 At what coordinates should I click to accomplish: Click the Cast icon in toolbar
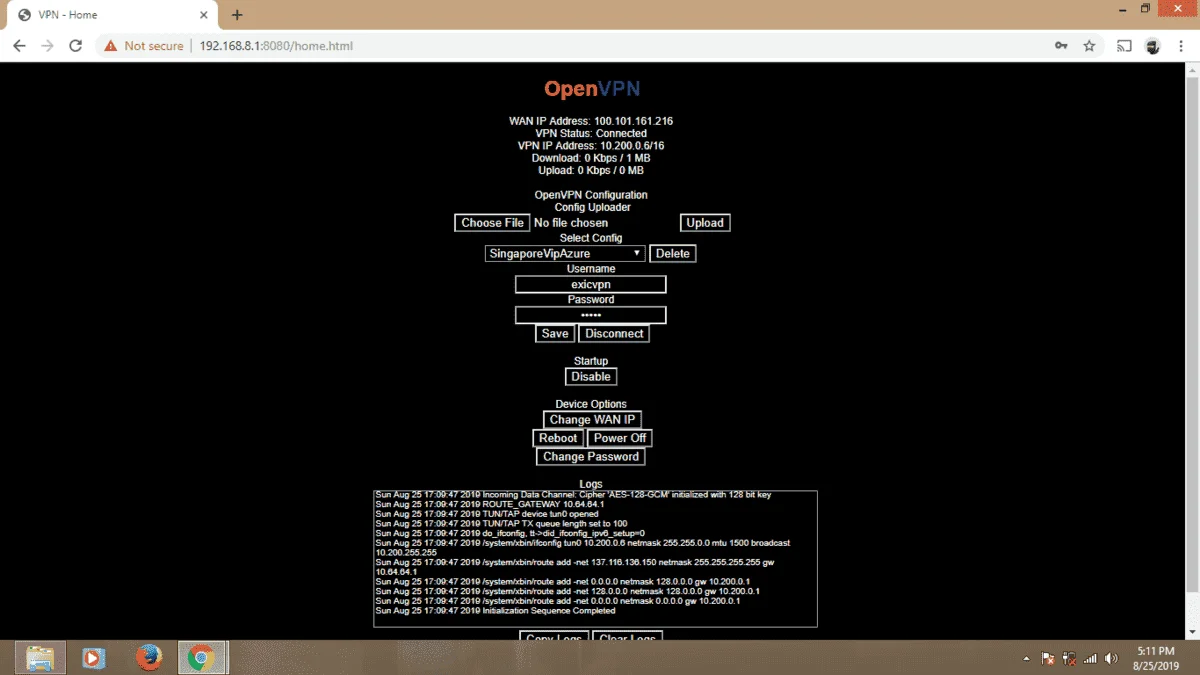click(x=1125, y=46)
